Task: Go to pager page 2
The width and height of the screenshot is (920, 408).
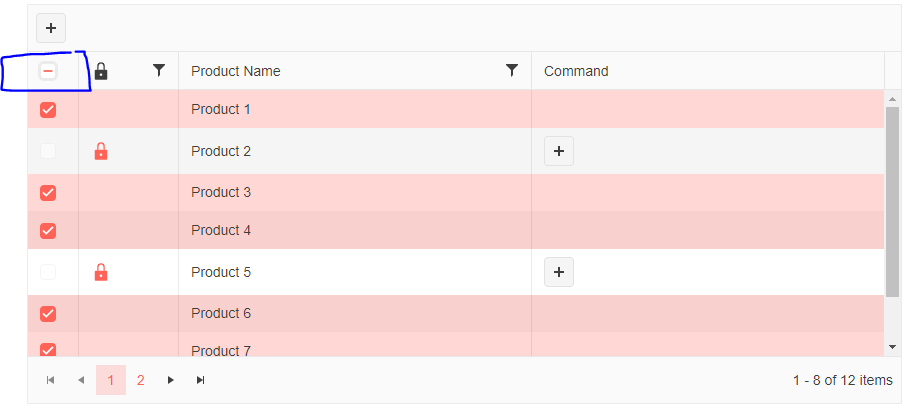Action: click(140, 380)
